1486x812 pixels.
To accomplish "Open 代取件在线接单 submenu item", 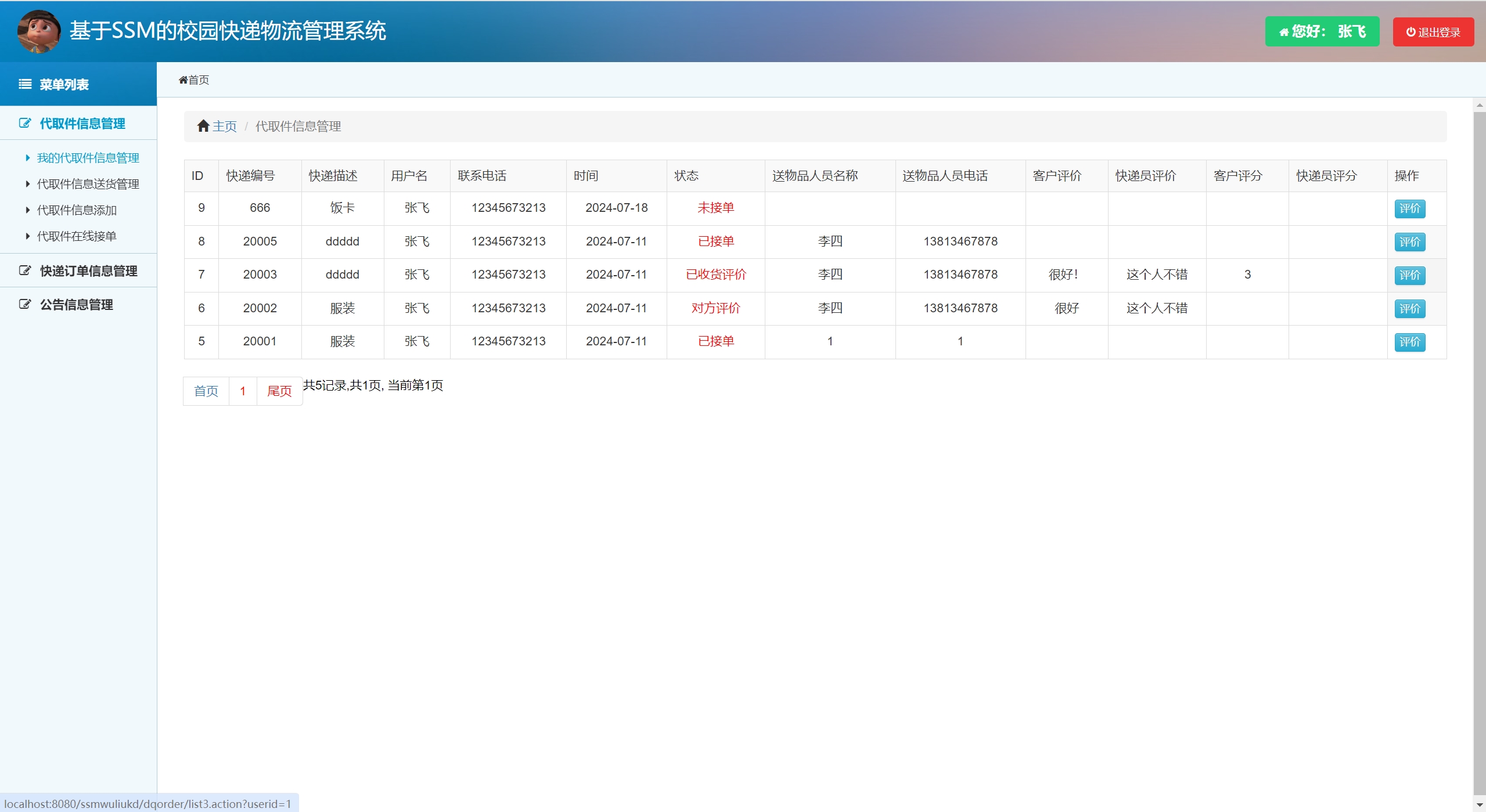I will coord(77,236).
